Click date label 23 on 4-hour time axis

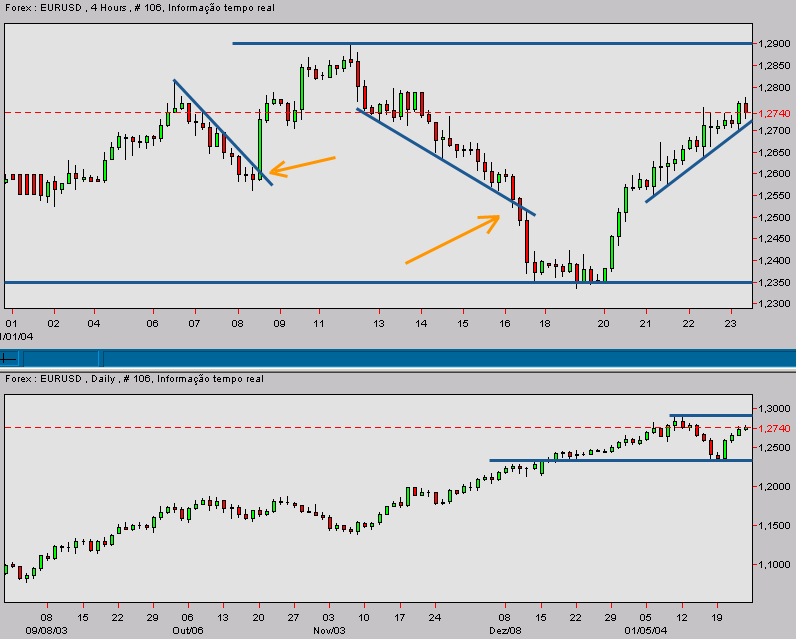click(730, 323)
